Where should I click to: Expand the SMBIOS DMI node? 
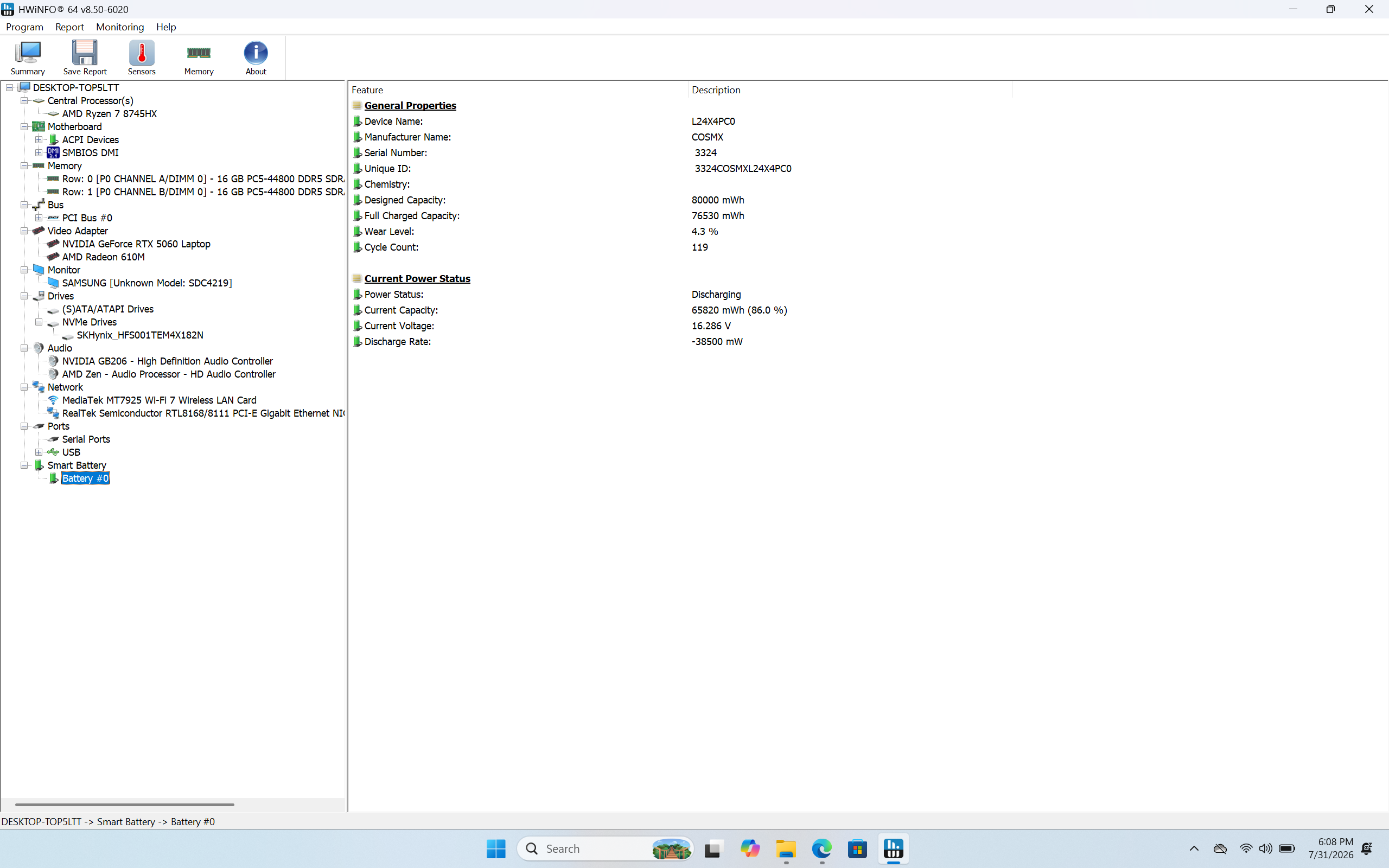point(39,152)
